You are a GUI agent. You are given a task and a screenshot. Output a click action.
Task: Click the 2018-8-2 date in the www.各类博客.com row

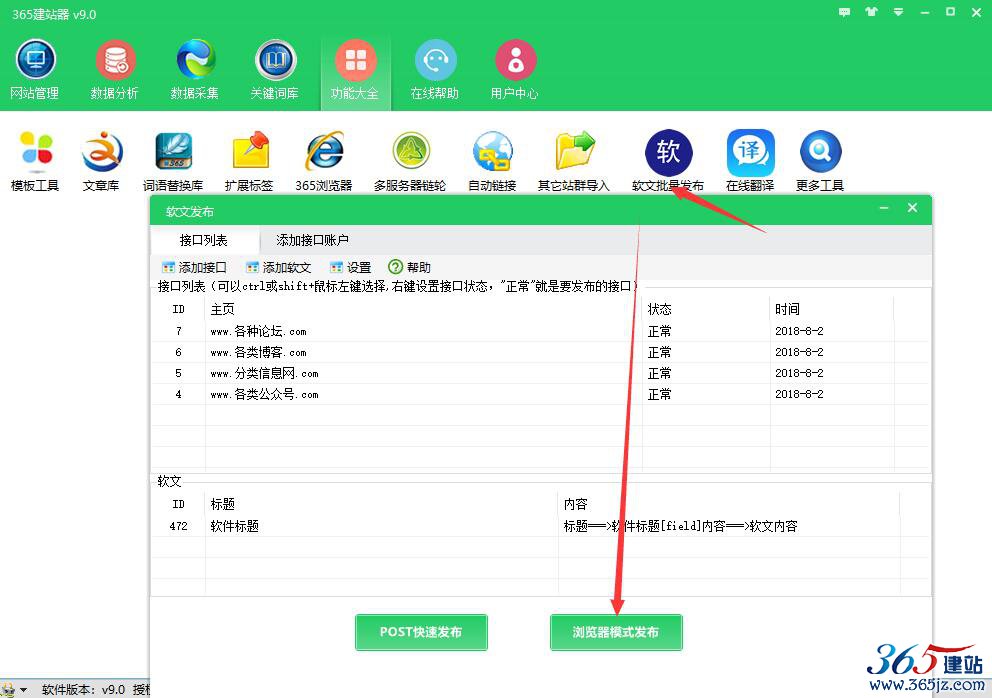pyautogui.click(x=800, y=352)
